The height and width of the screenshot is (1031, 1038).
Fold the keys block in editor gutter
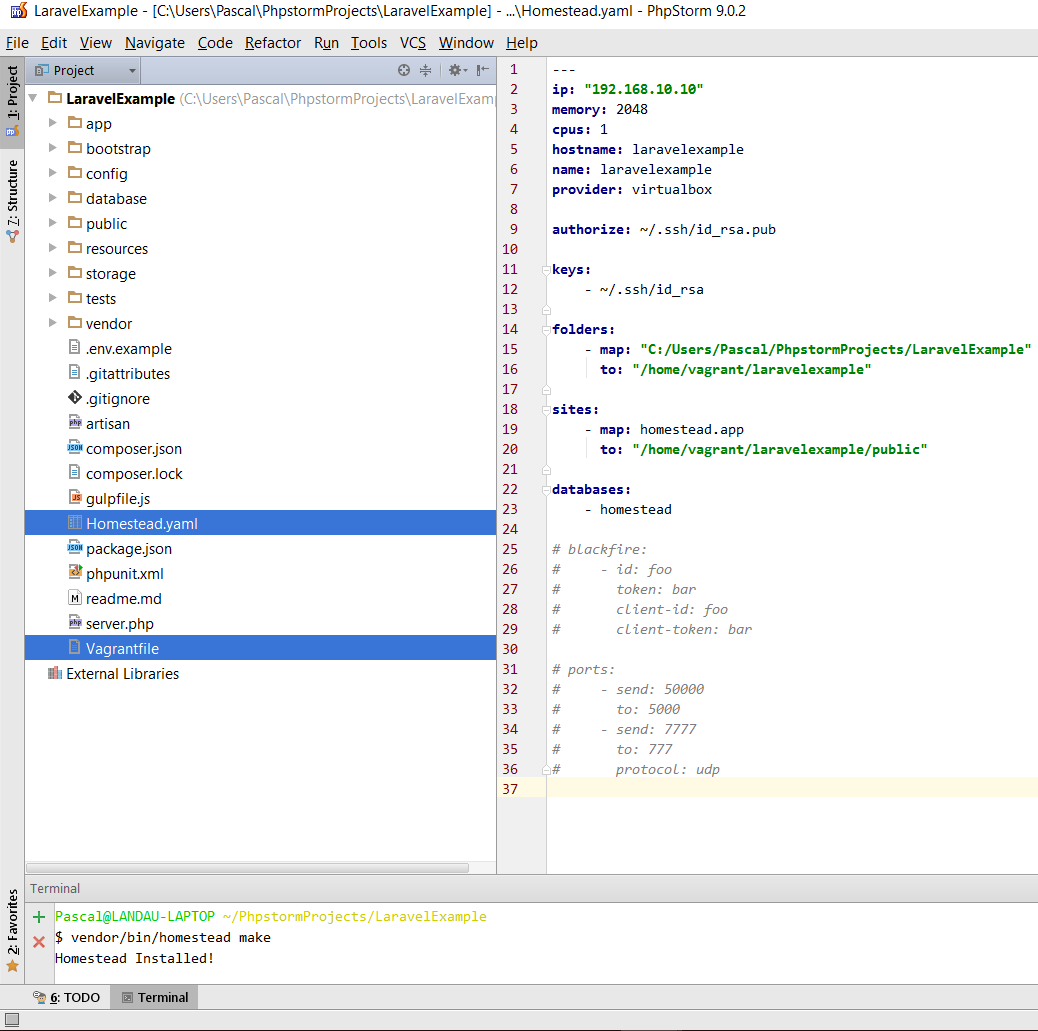point(546,270)
